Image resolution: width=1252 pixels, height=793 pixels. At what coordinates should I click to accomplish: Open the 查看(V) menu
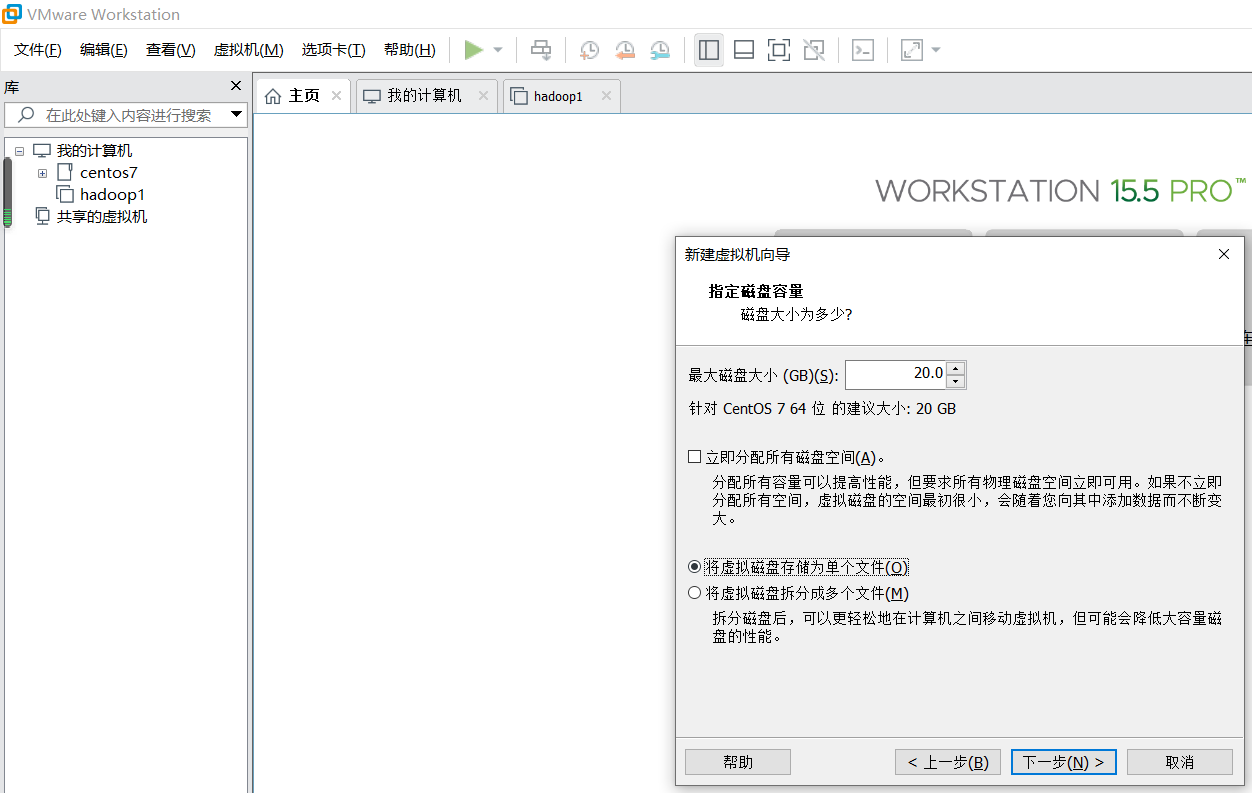(x=171, y=50)
